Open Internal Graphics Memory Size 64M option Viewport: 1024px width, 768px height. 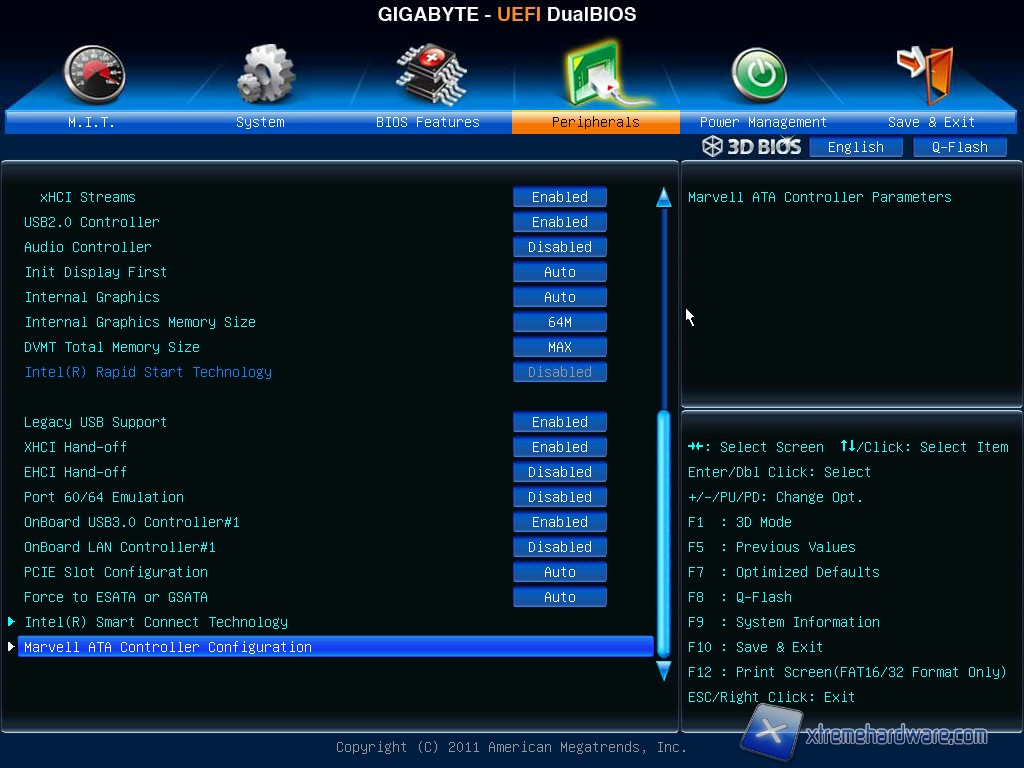click(x=560, y=322)
